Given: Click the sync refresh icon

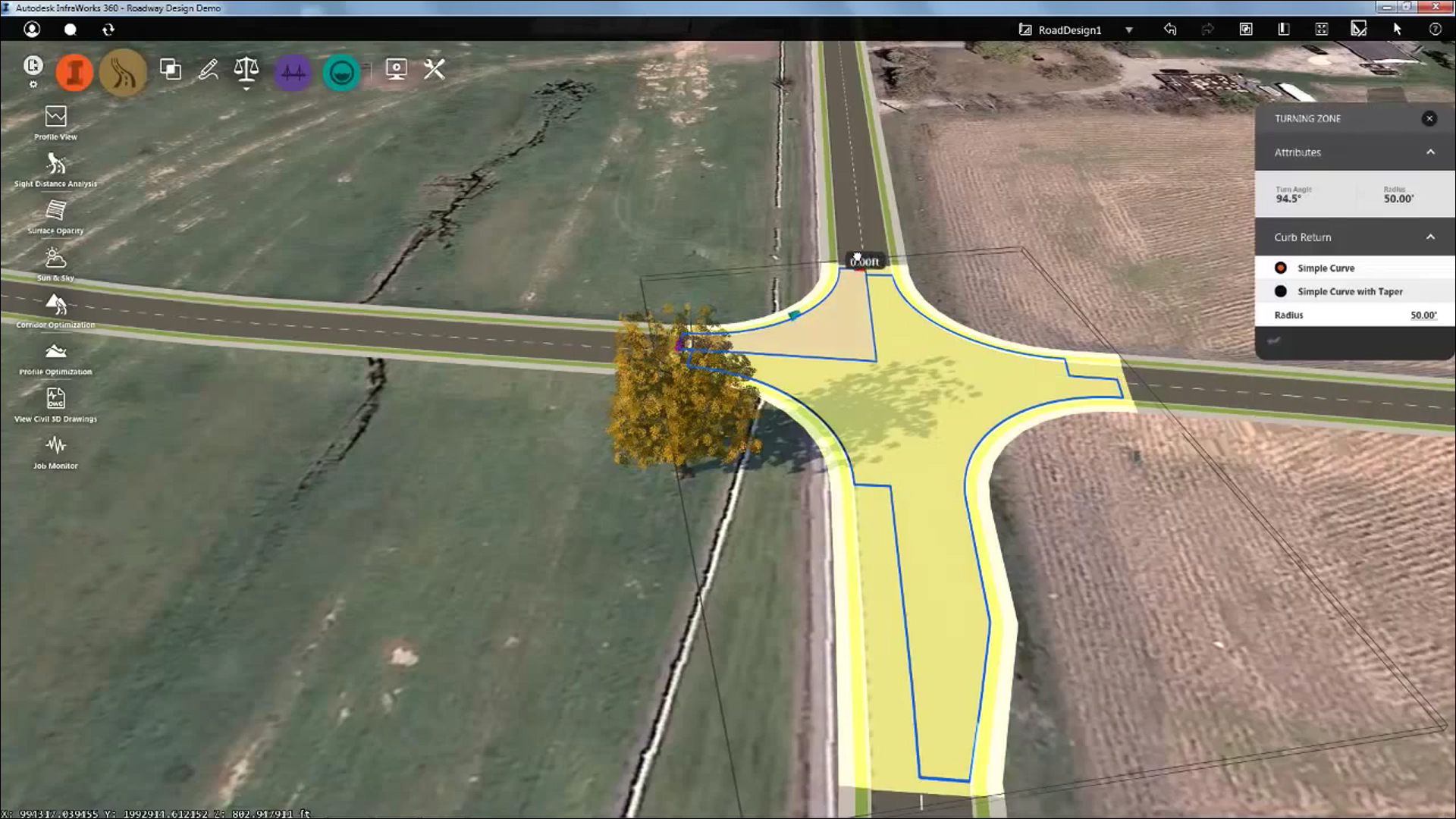Looking at the screenshot, I should pos(108,30).
